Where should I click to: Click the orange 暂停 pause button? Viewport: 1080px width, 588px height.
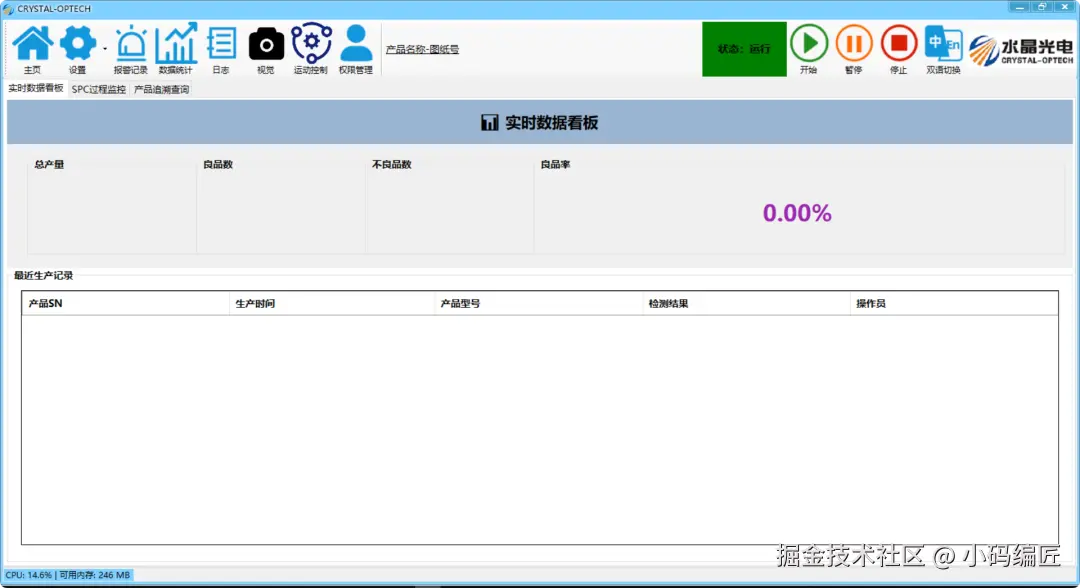pyautogui.click(x=853, y=49)
